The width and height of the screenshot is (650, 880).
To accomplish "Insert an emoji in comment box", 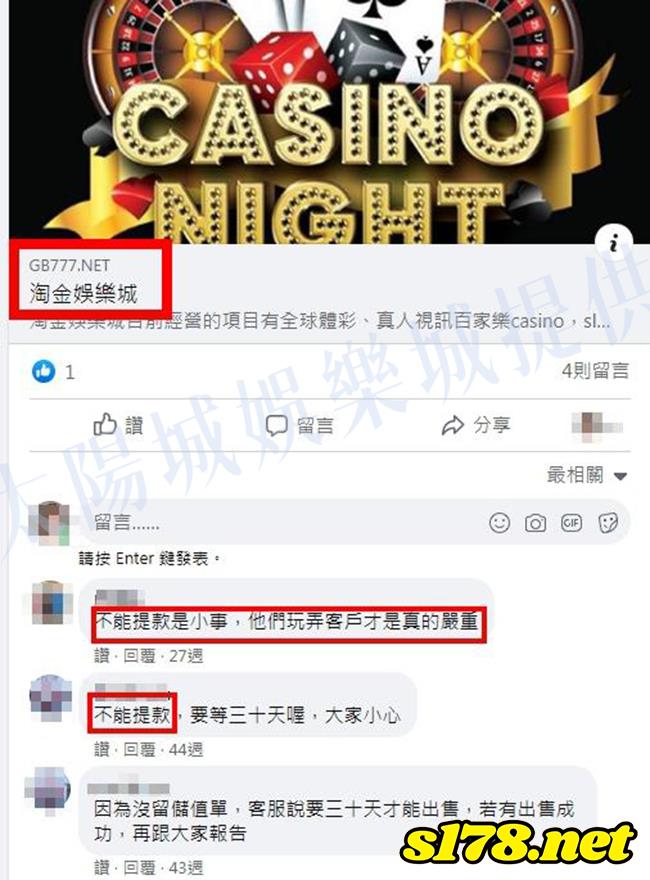I will (x=499, y=523).
